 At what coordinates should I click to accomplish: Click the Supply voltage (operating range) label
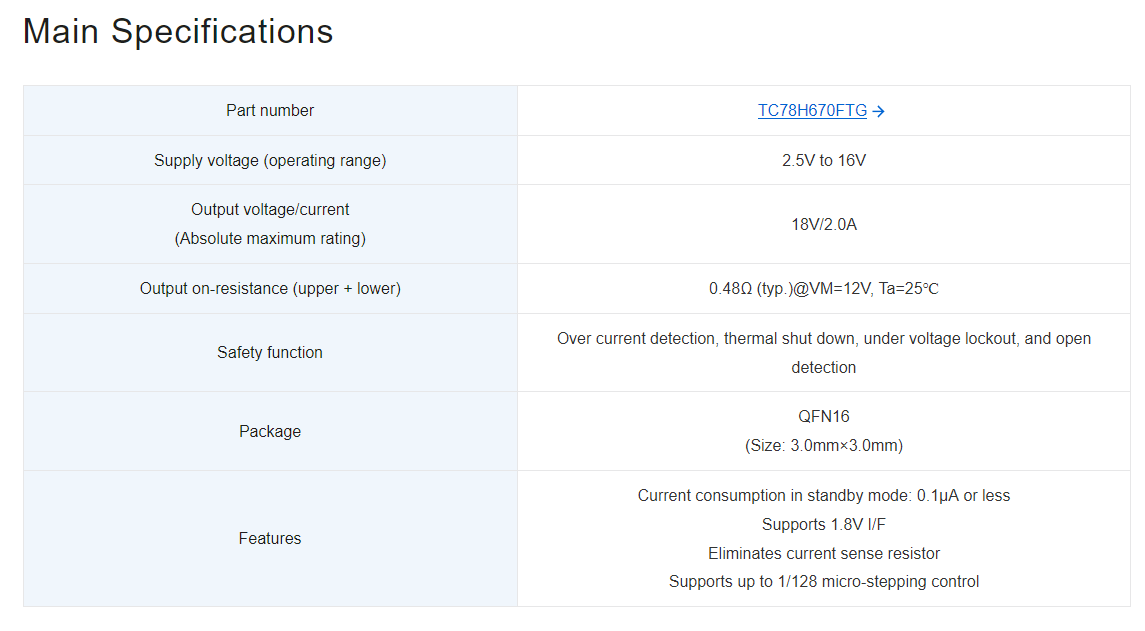(270, 160)
